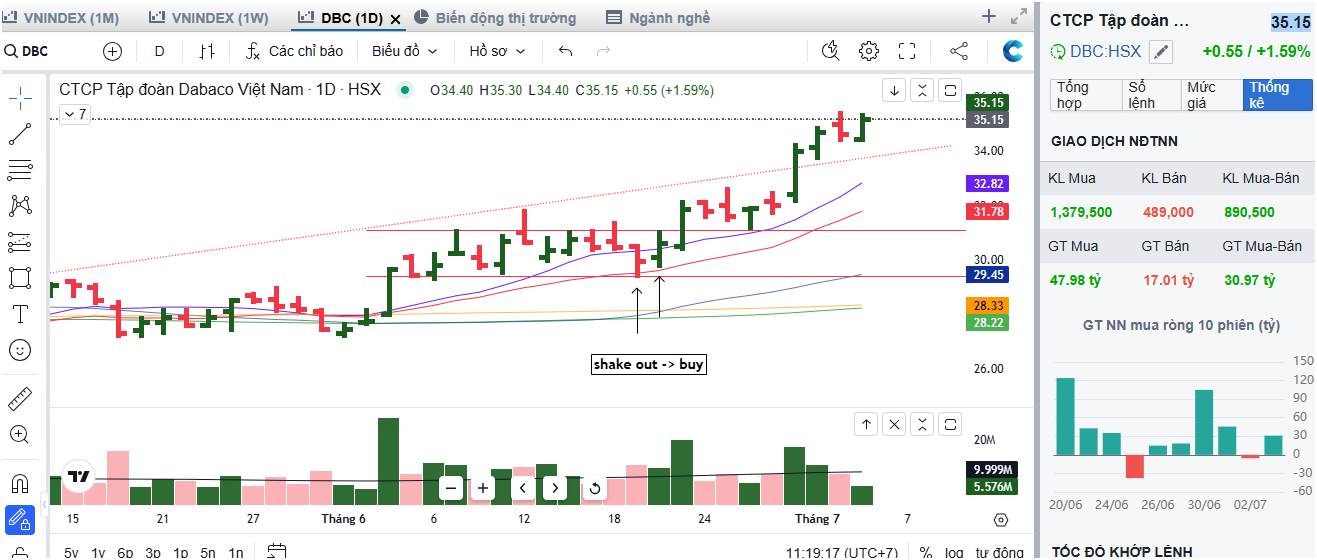Open the forecast and measurement tools
This screenshot has width=1317, height=560.
point(20,241)
